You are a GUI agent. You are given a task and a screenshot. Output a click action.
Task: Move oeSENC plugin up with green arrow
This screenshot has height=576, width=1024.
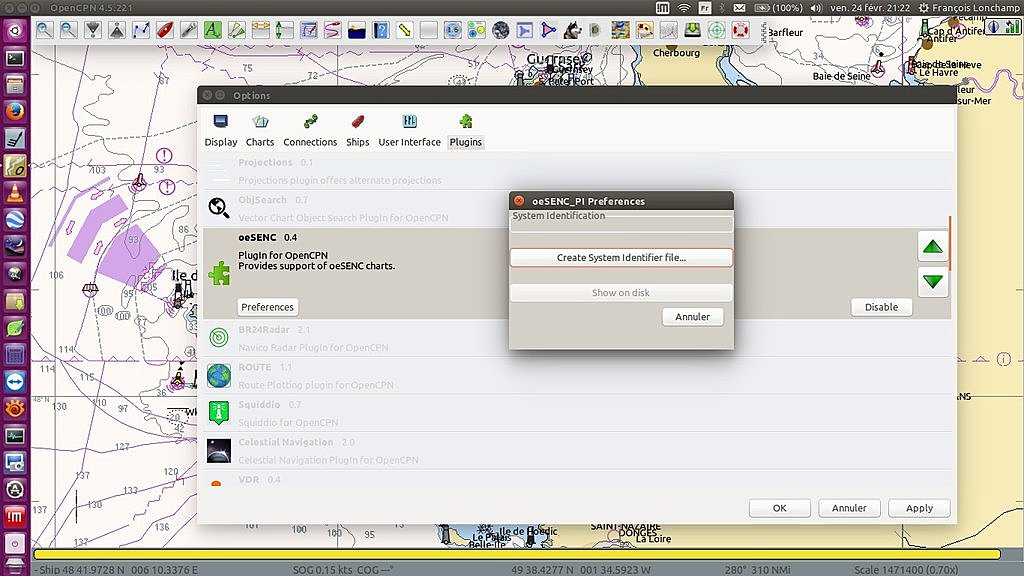click(x=933, y=247)
